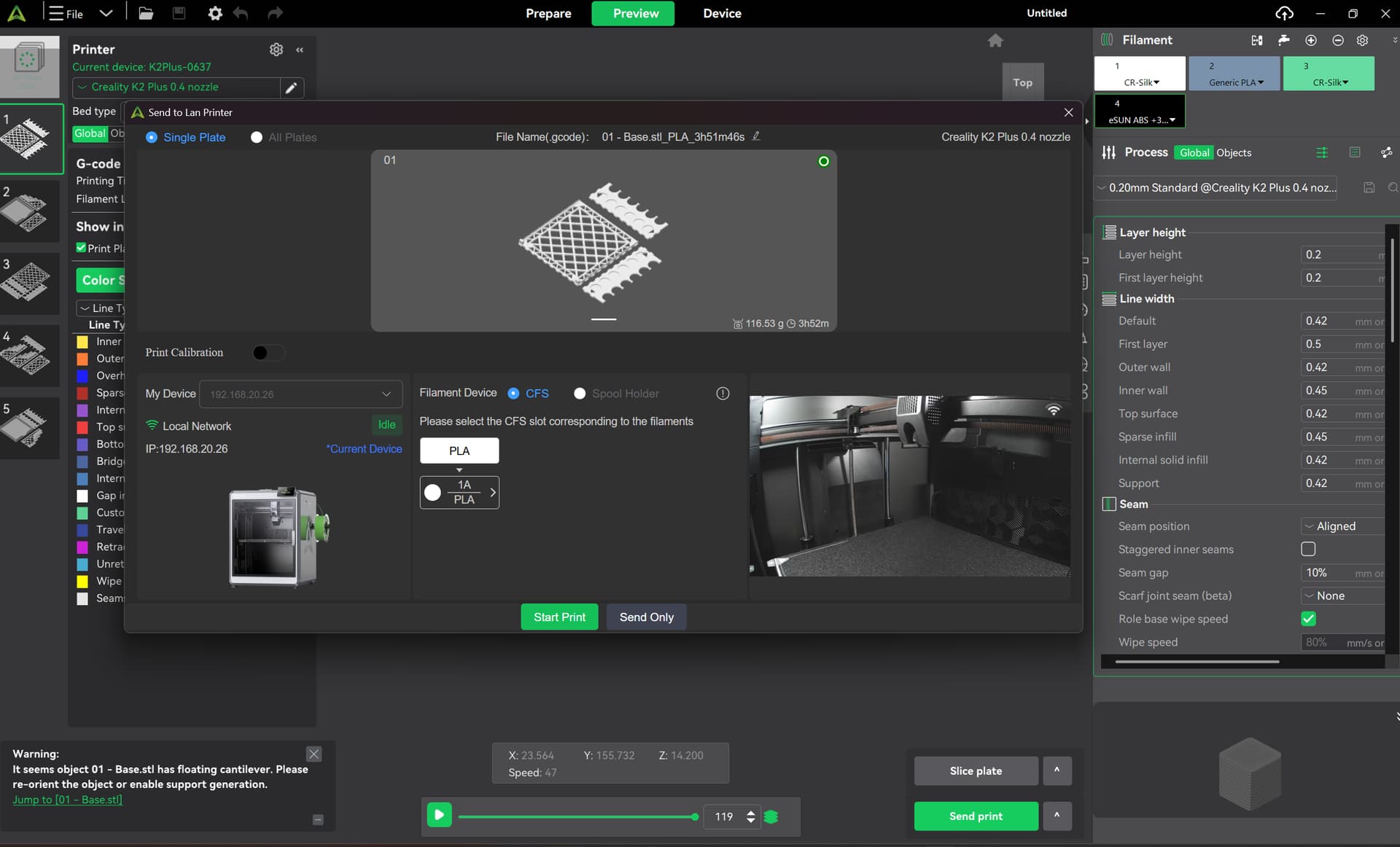Screen dimensions: 1400x847
Task: Open printer settings gear icon
Action: [276, 49]
